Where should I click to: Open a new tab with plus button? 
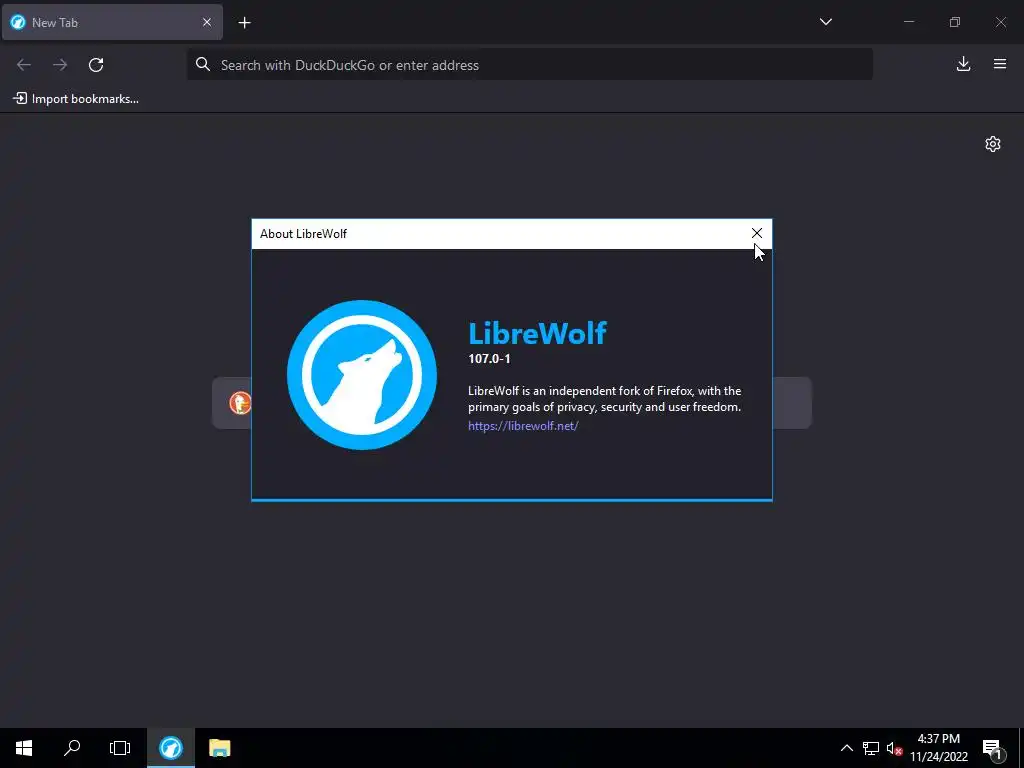[x=244, y=23]
